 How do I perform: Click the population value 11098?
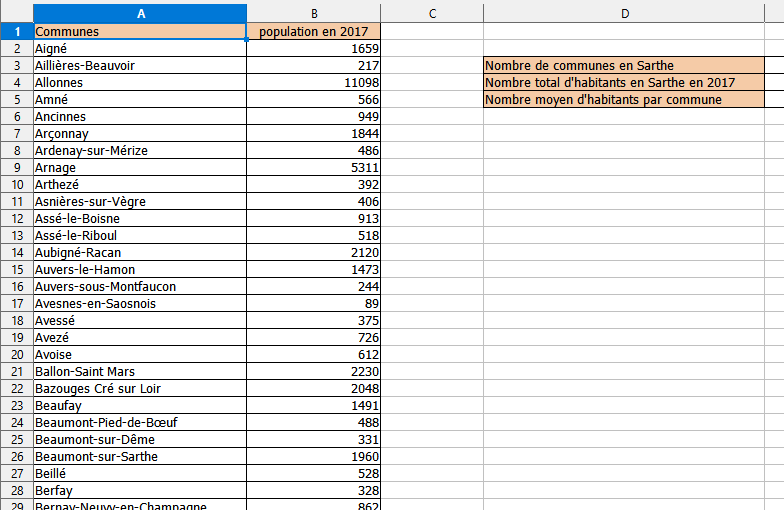click(314, 82)
